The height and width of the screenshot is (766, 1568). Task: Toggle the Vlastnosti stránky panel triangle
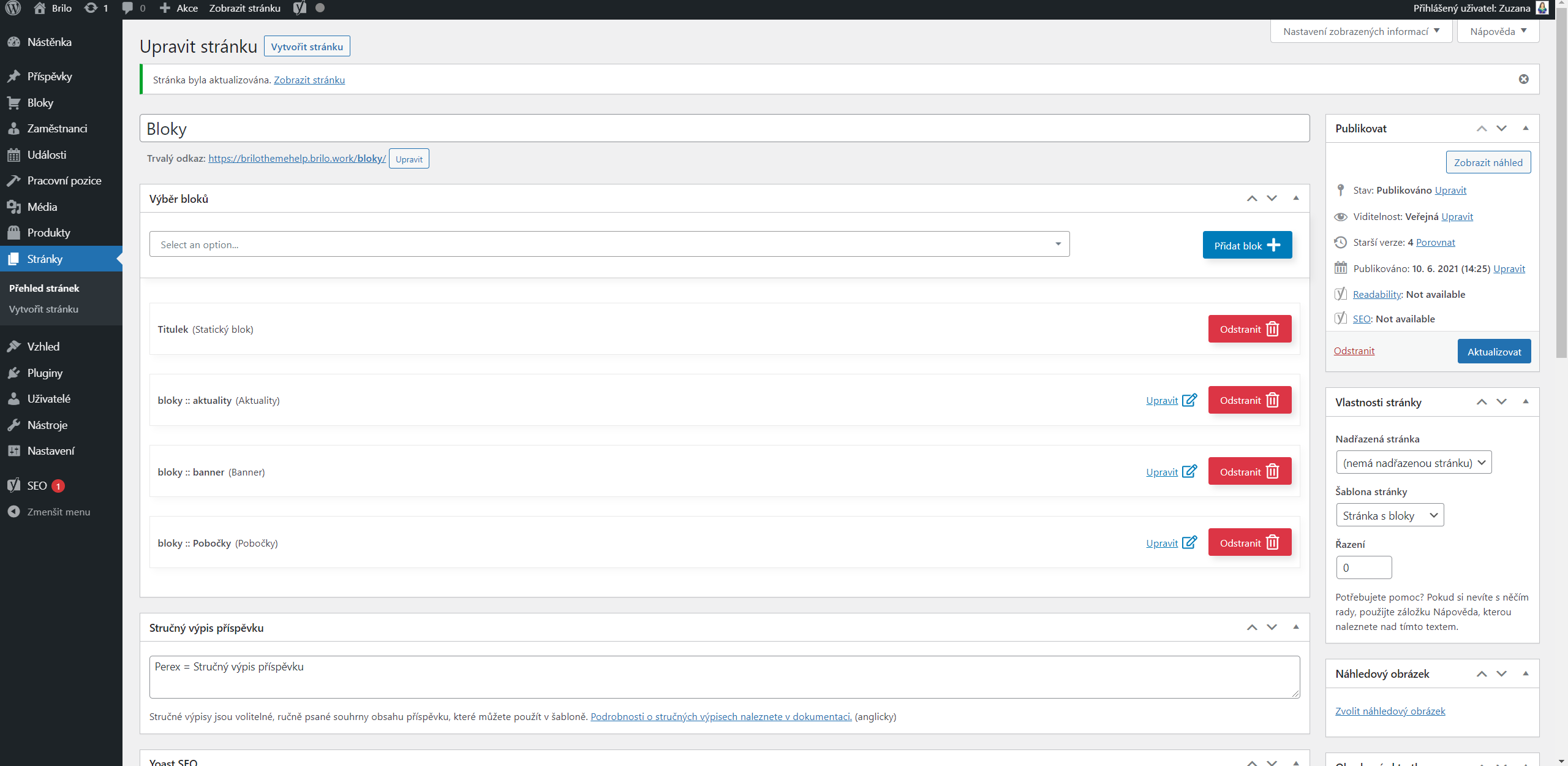point(1525,401)
